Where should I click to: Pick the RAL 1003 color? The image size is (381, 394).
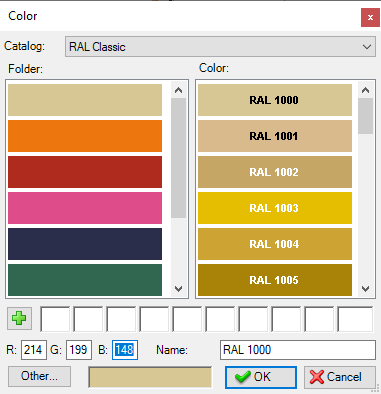275,208
